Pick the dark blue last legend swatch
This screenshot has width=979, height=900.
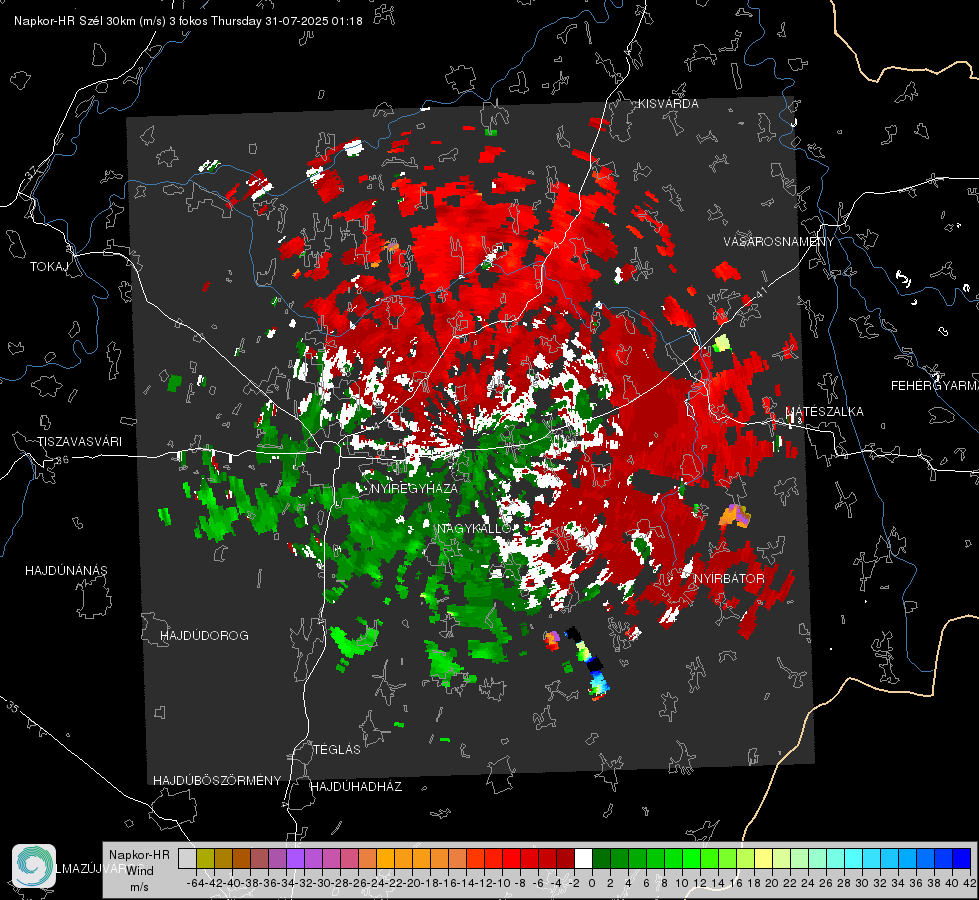tap(962, 859)
